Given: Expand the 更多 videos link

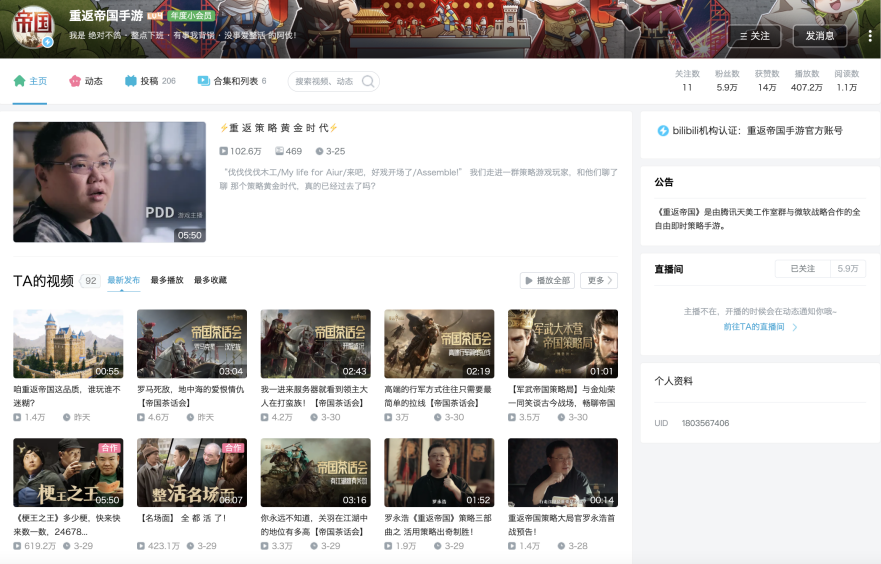Looking at the screenshot, I should (x=599, y=280).
